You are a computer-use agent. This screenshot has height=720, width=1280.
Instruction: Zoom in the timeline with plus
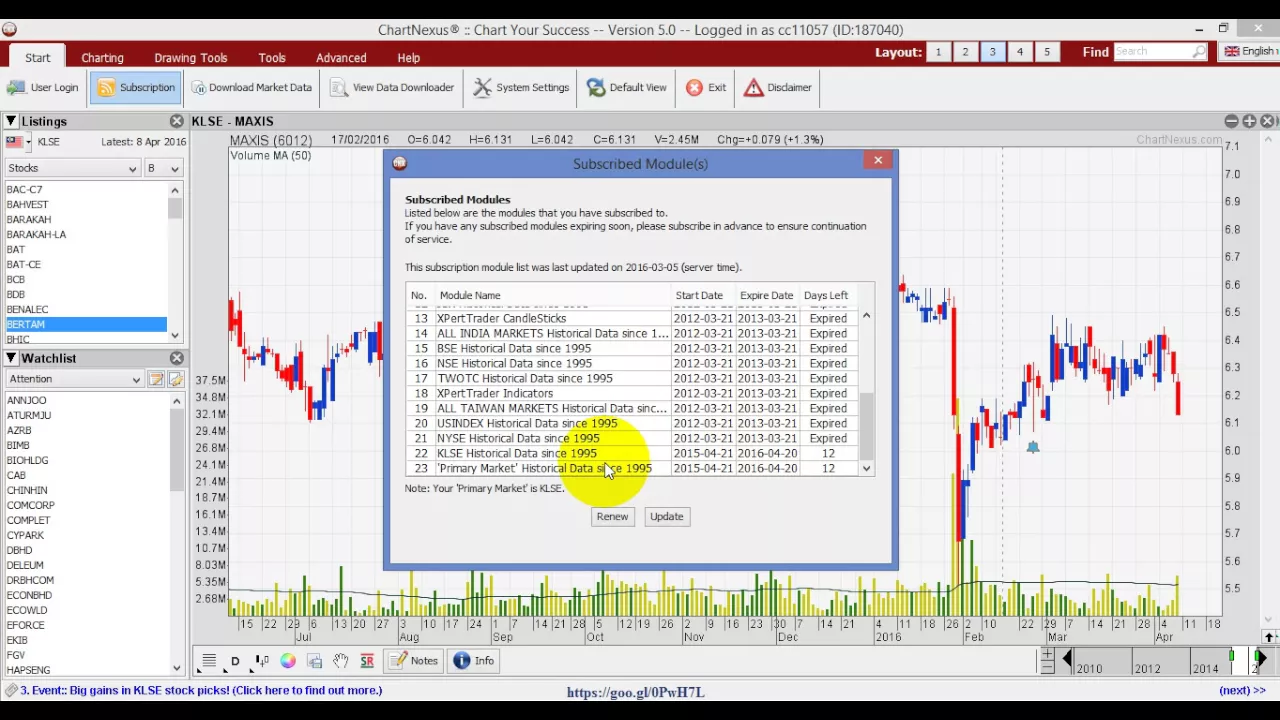coord(1046,654)
